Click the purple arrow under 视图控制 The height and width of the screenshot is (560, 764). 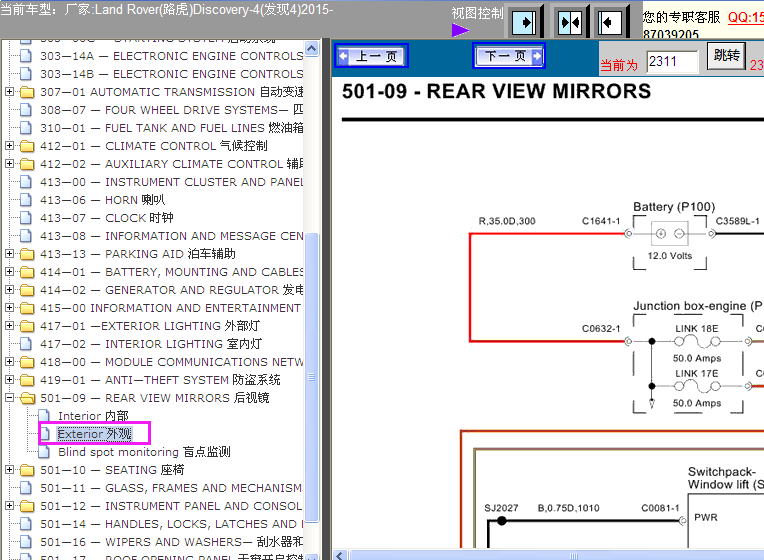point(460,31)
